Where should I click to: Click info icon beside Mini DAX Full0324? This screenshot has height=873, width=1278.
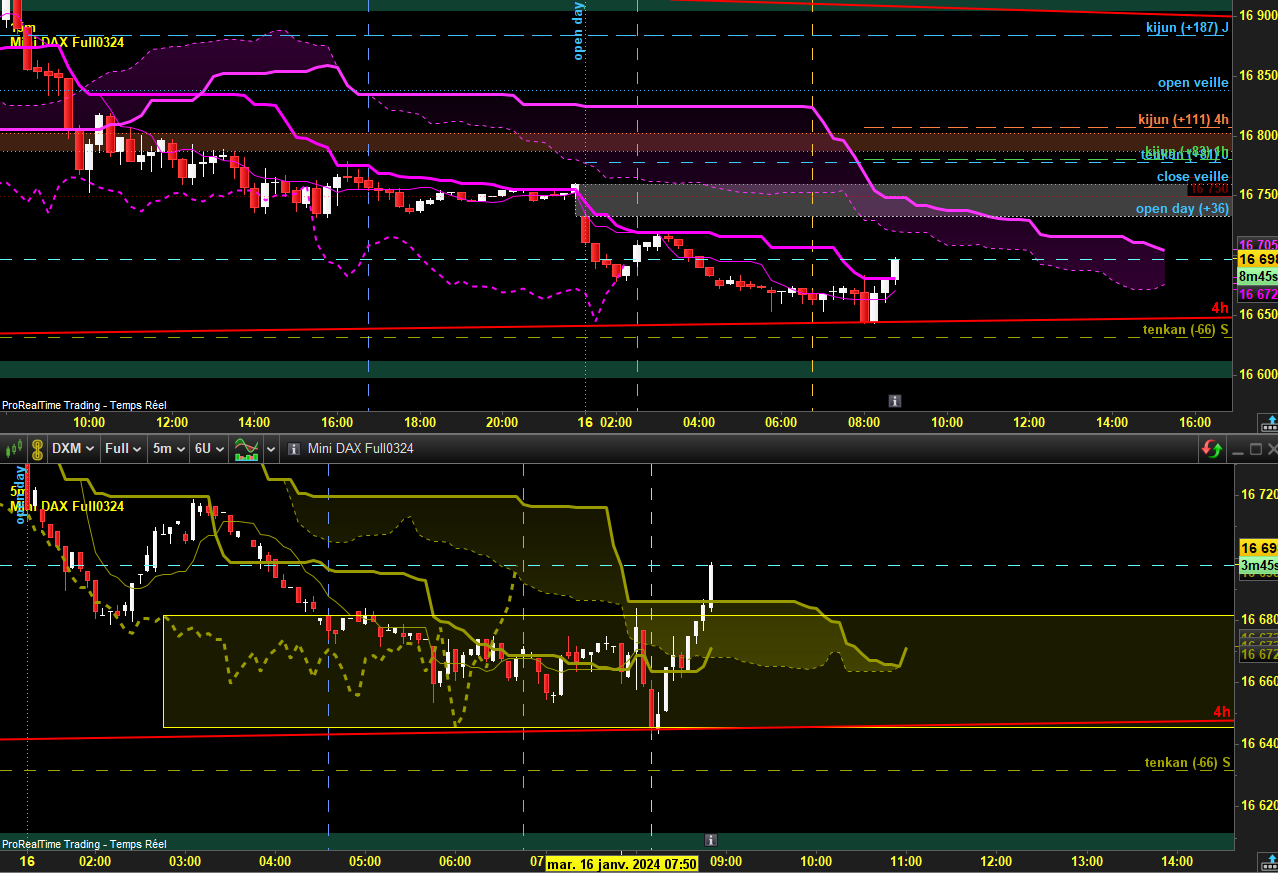(294, 449)
